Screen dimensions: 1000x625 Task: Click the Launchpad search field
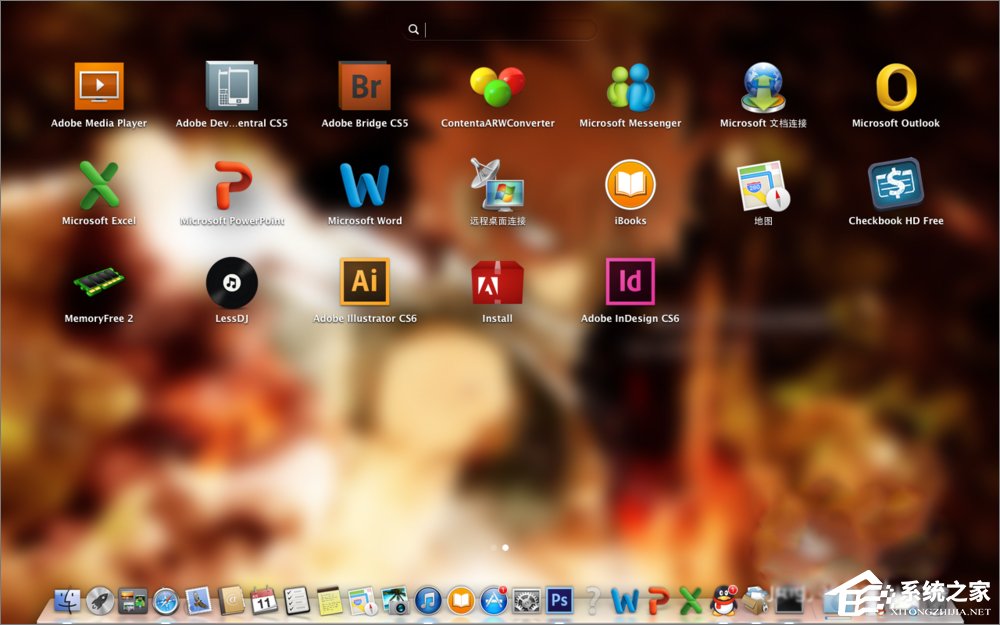[x=500, y=29]
